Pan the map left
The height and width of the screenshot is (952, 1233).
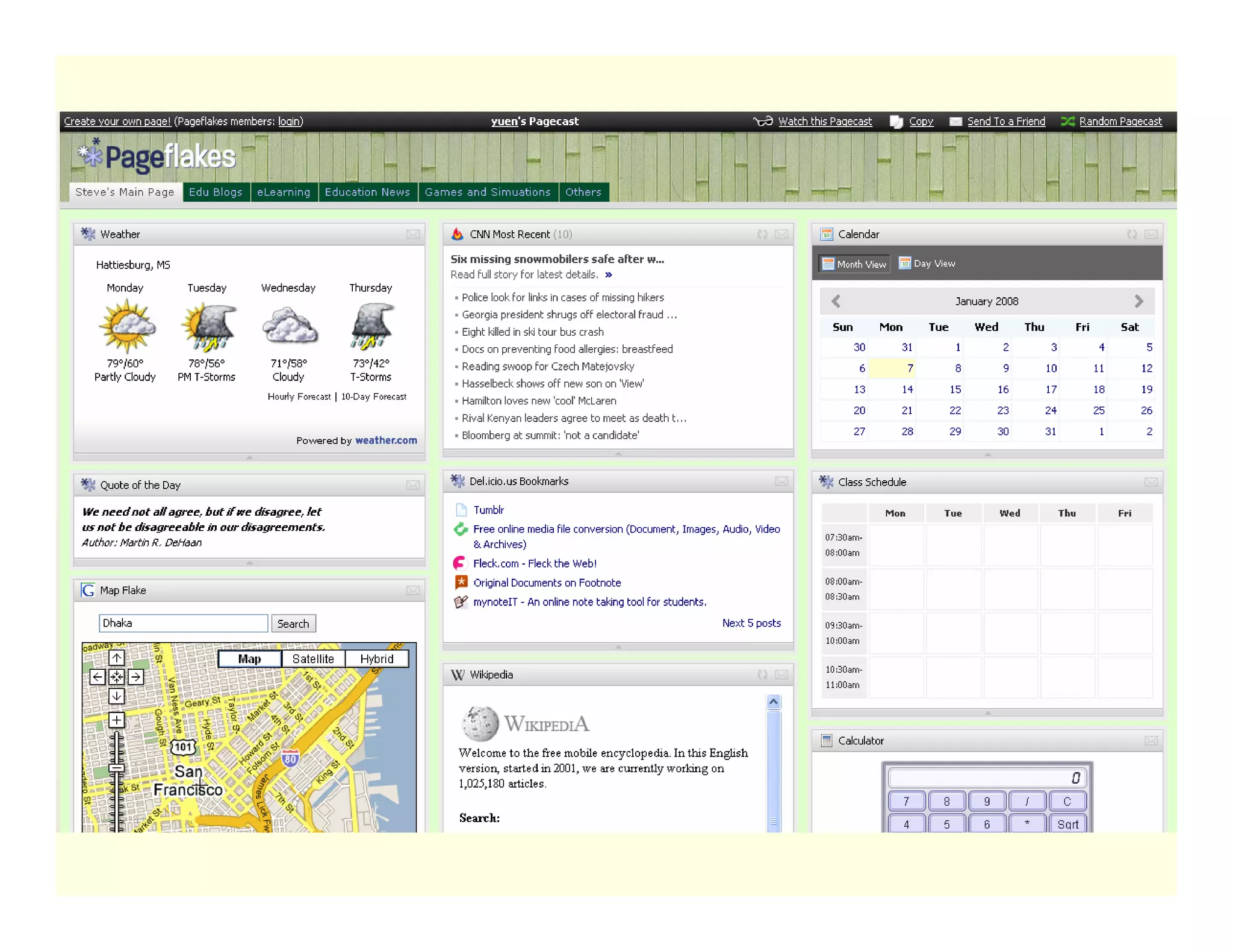pyautogui.click(x=98, y=677)
